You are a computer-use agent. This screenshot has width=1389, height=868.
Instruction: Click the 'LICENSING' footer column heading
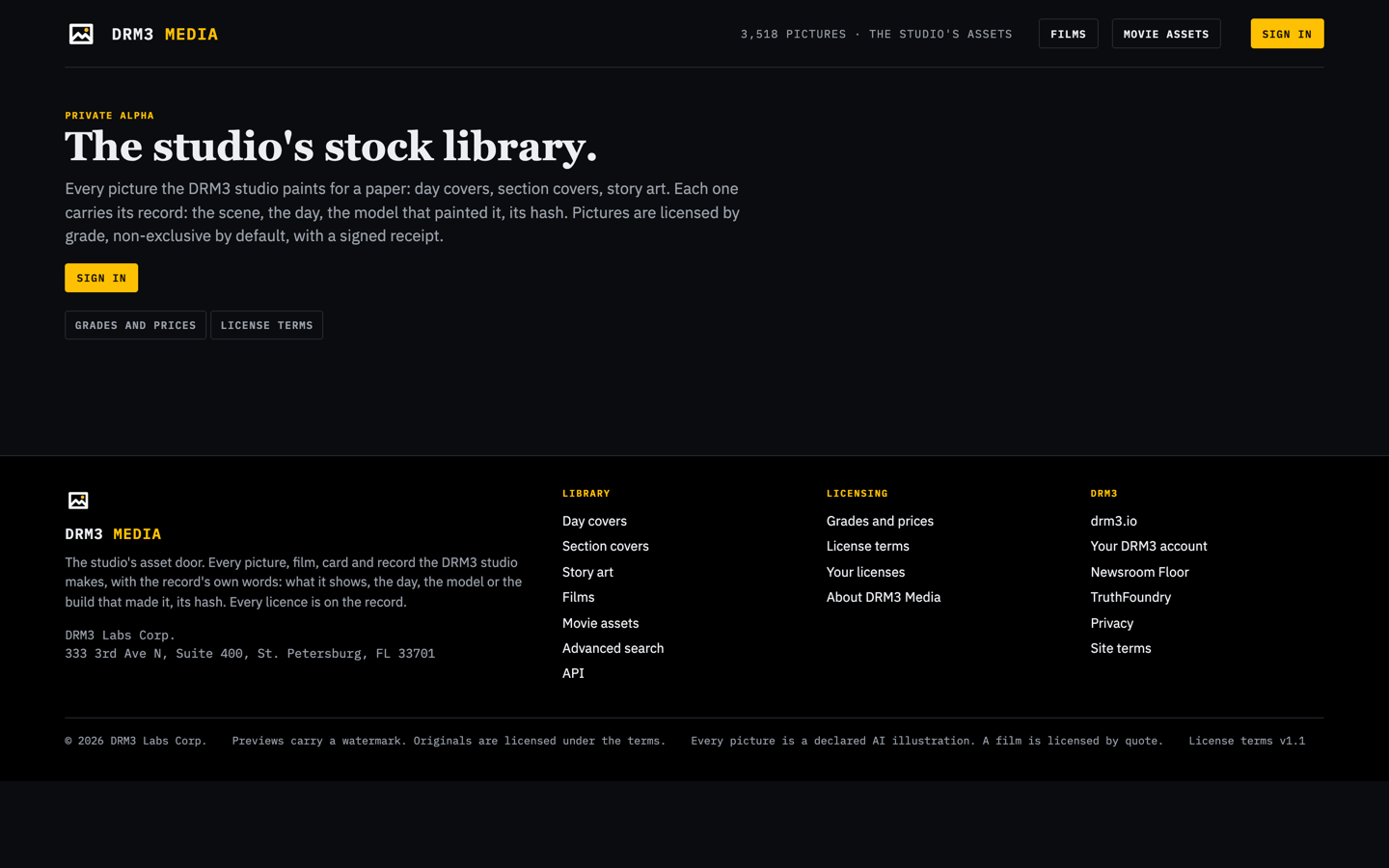tap(857, 494)
